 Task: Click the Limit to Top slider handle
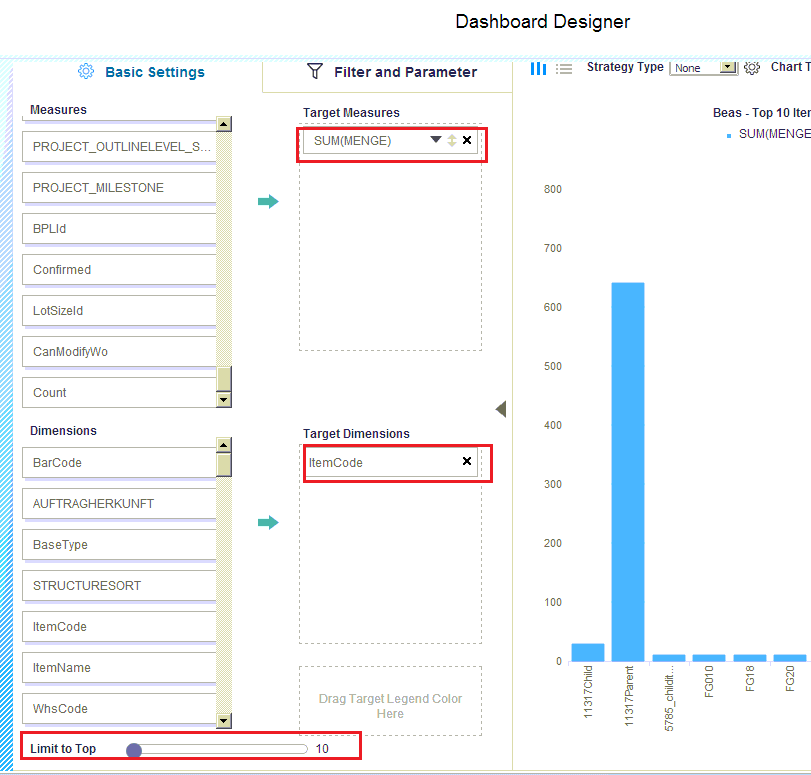tap(134, 749)
